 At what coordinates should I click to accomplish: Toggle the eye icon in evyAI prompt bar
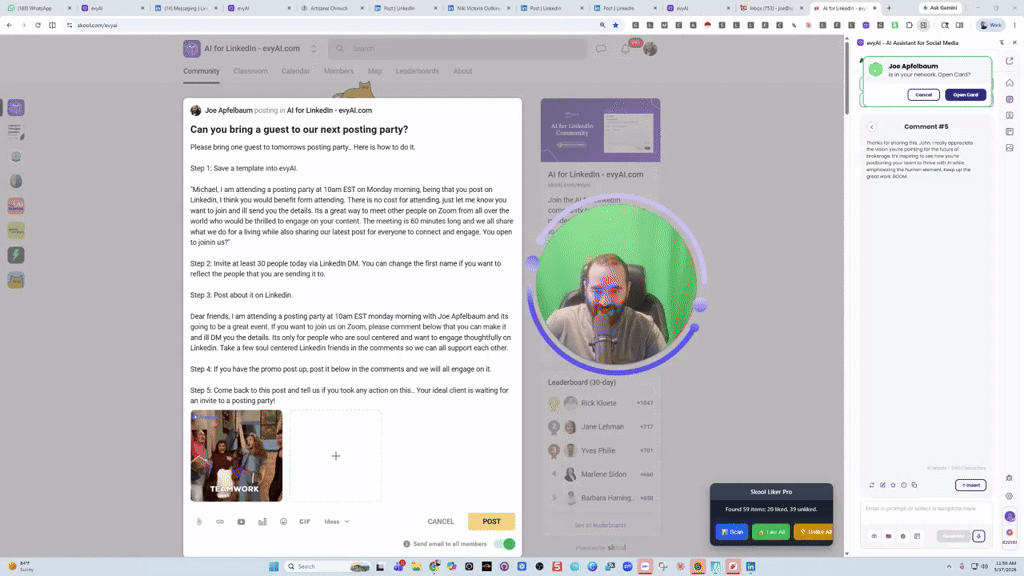(x=874, y=536)
